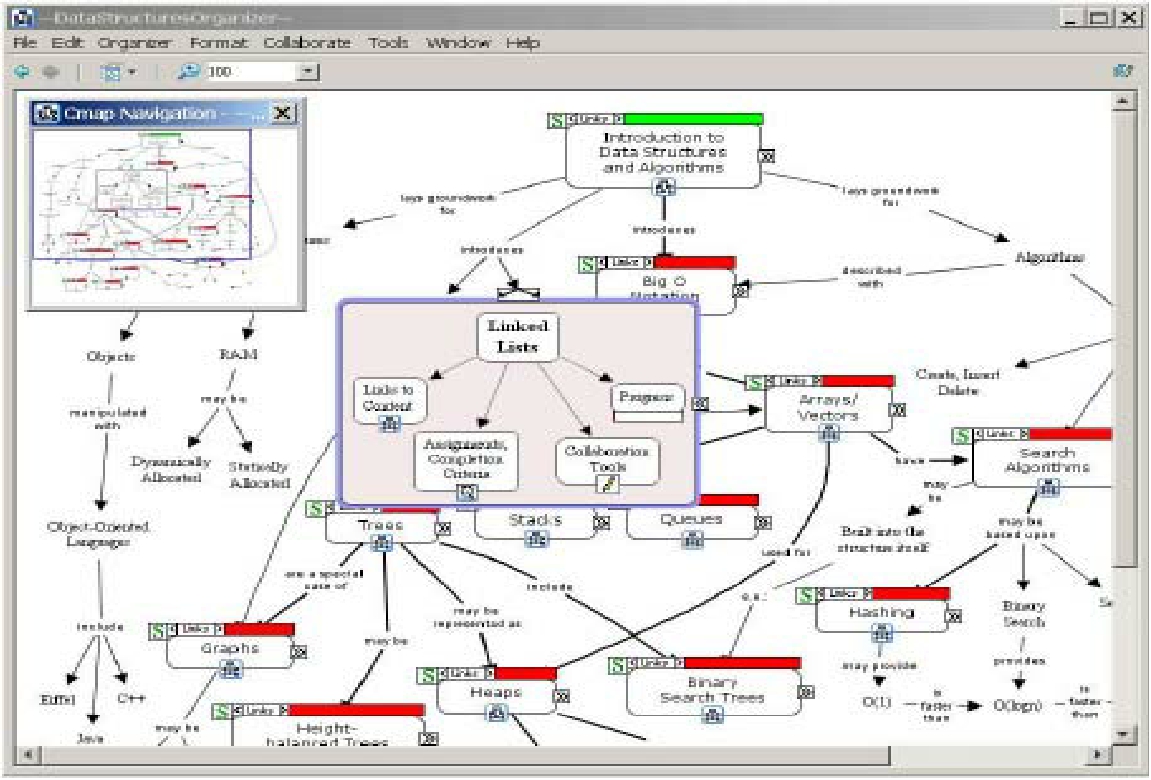The width and height of the screenshot is (1151, 780).
Task: Open the Help menu
Action: (523, 43)
